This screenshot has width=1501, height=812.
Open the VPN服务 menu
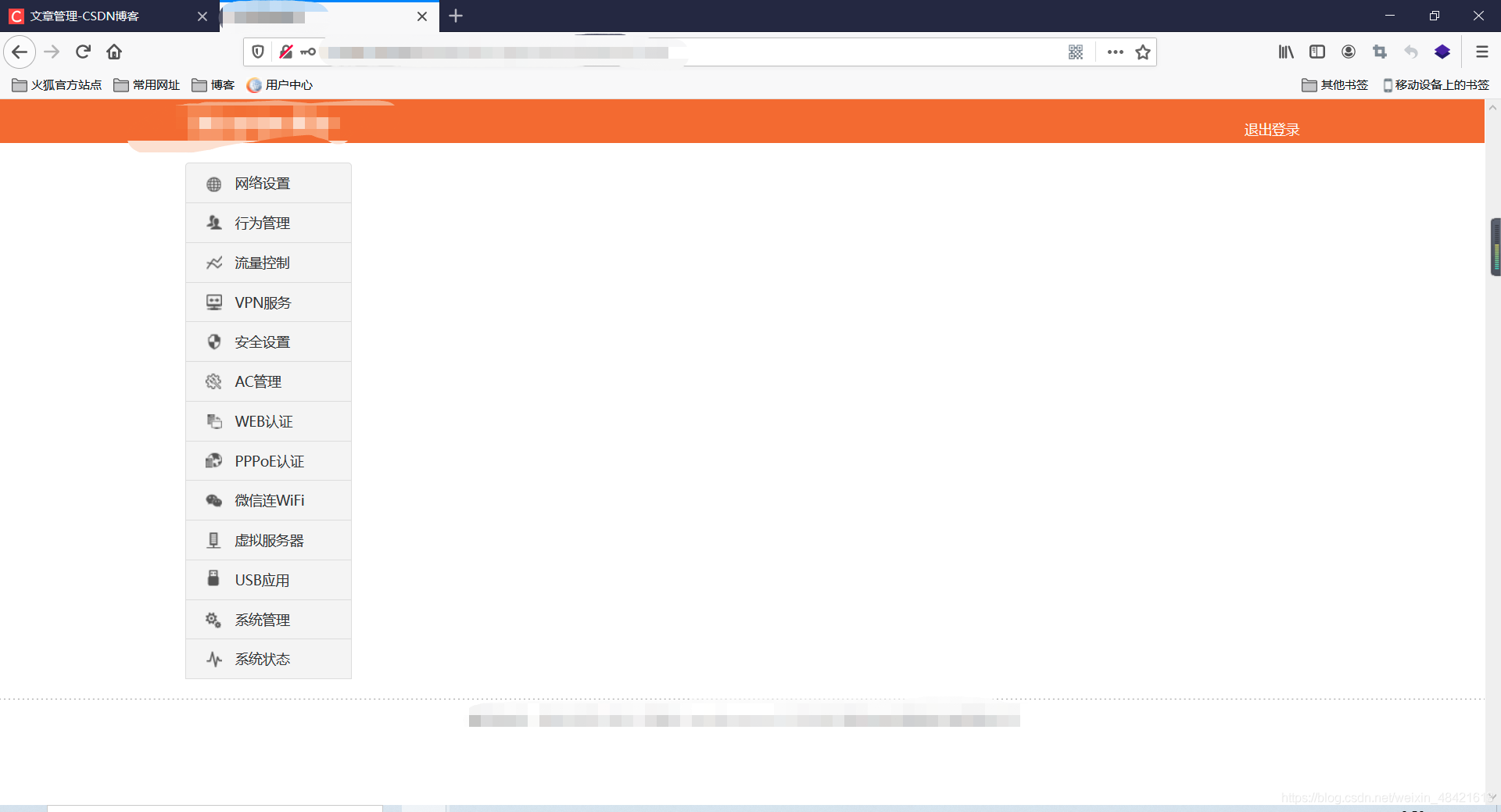click(268, 302)
